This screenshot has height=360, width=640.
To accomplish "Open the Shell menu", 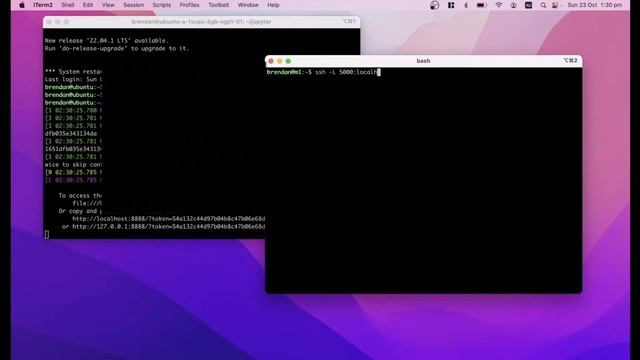I will [x=68, y=5].
